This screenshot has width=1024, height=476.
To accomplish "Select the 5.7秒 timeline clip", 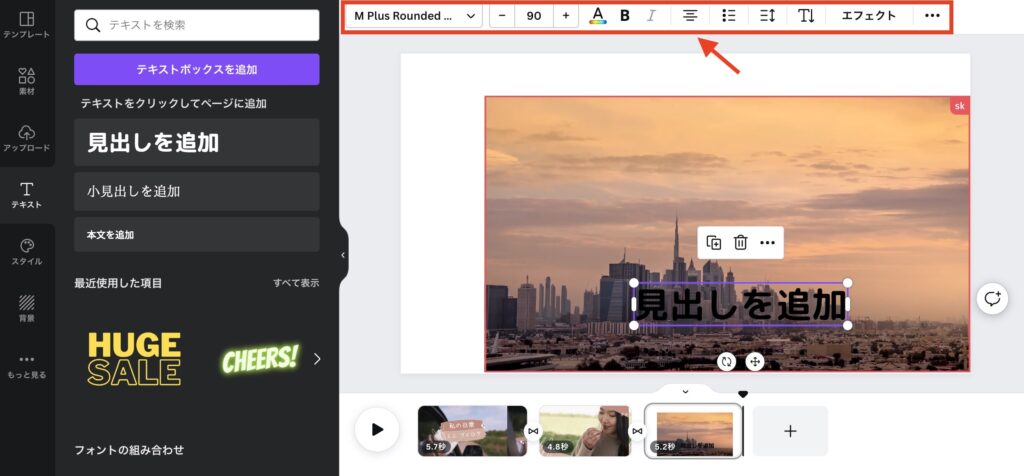I will (x=472, y=431).
